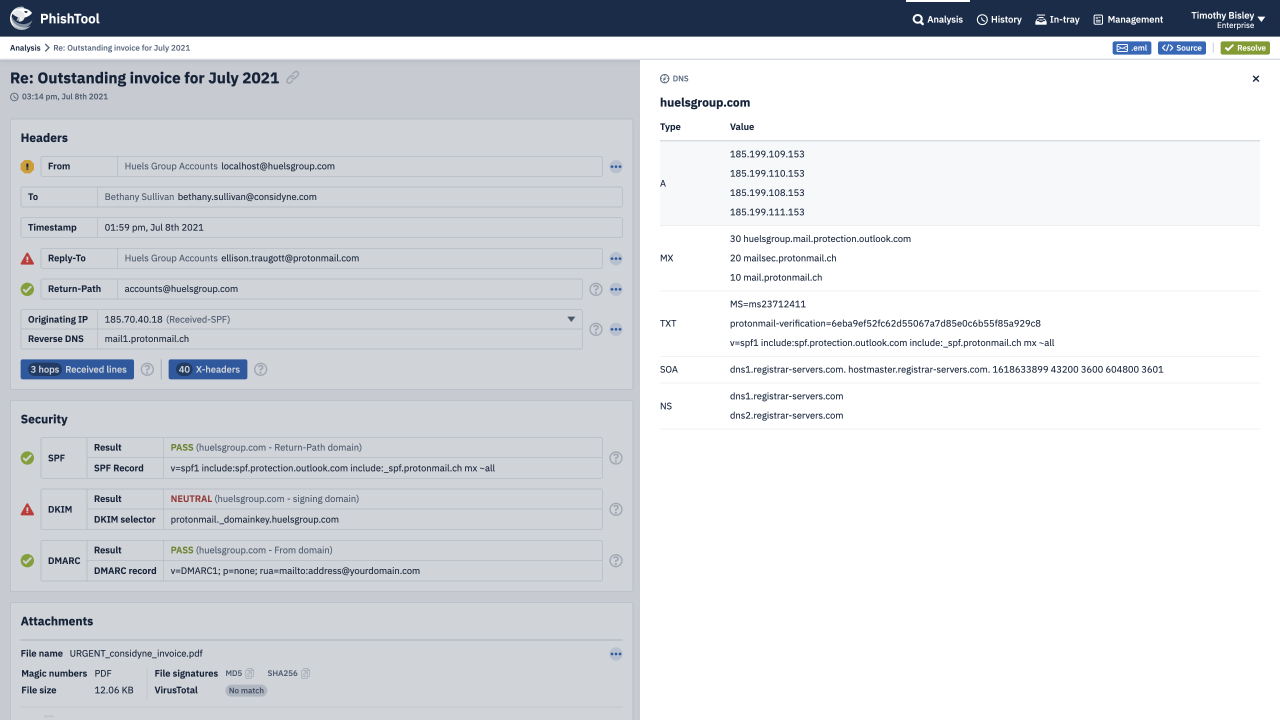This screenshot has height=720, width=1280.
Task: Click Reverse DNS value mail1.protonmail.ch
Action: (x=147, y=339)
